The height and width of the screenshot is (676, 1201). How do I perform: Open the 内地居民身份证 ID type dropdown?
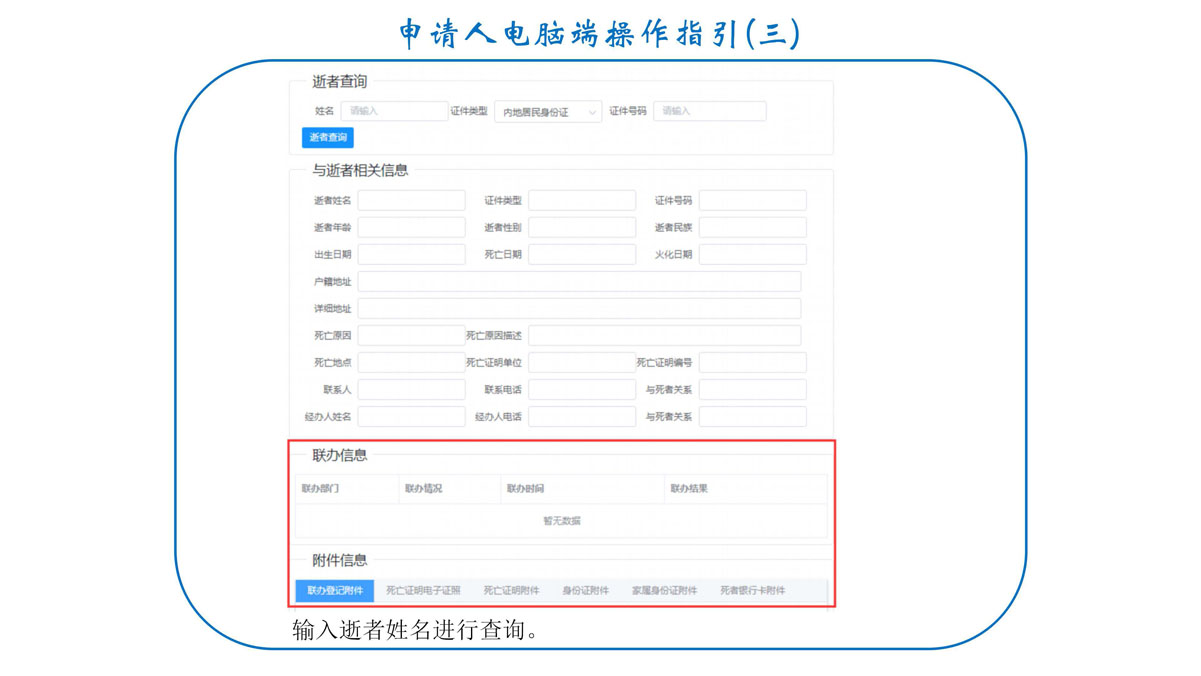click(x=547, y=112)
